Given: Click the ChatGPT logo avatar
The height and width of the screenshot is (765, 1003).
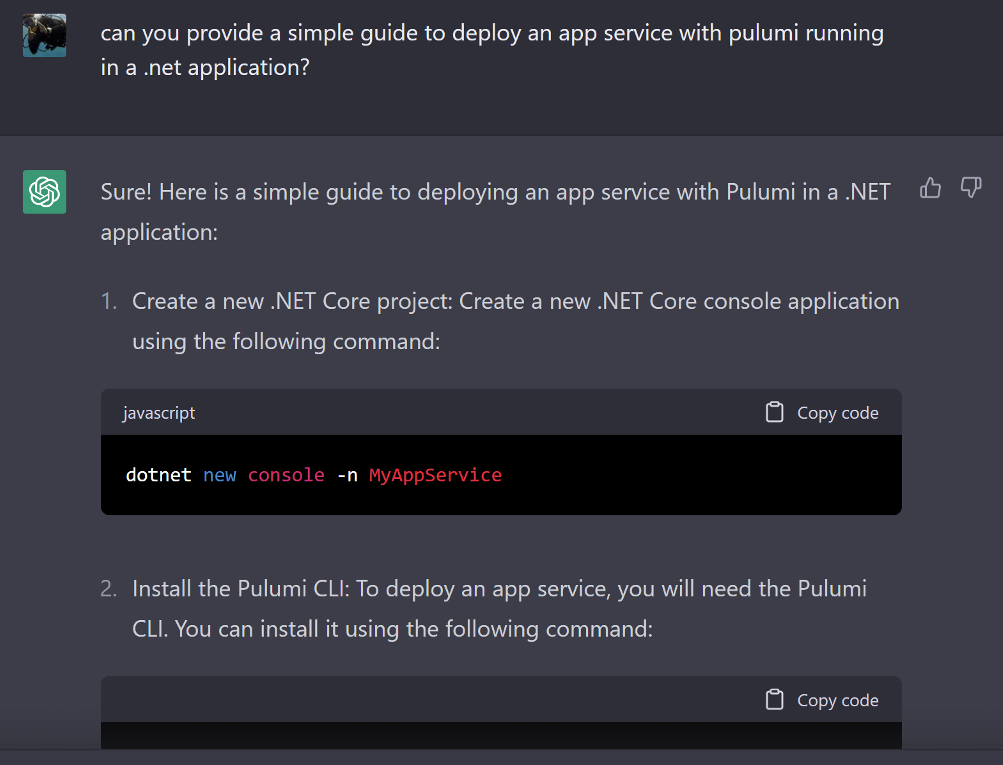Looking at the screenshot, I should tap(45, 192).
